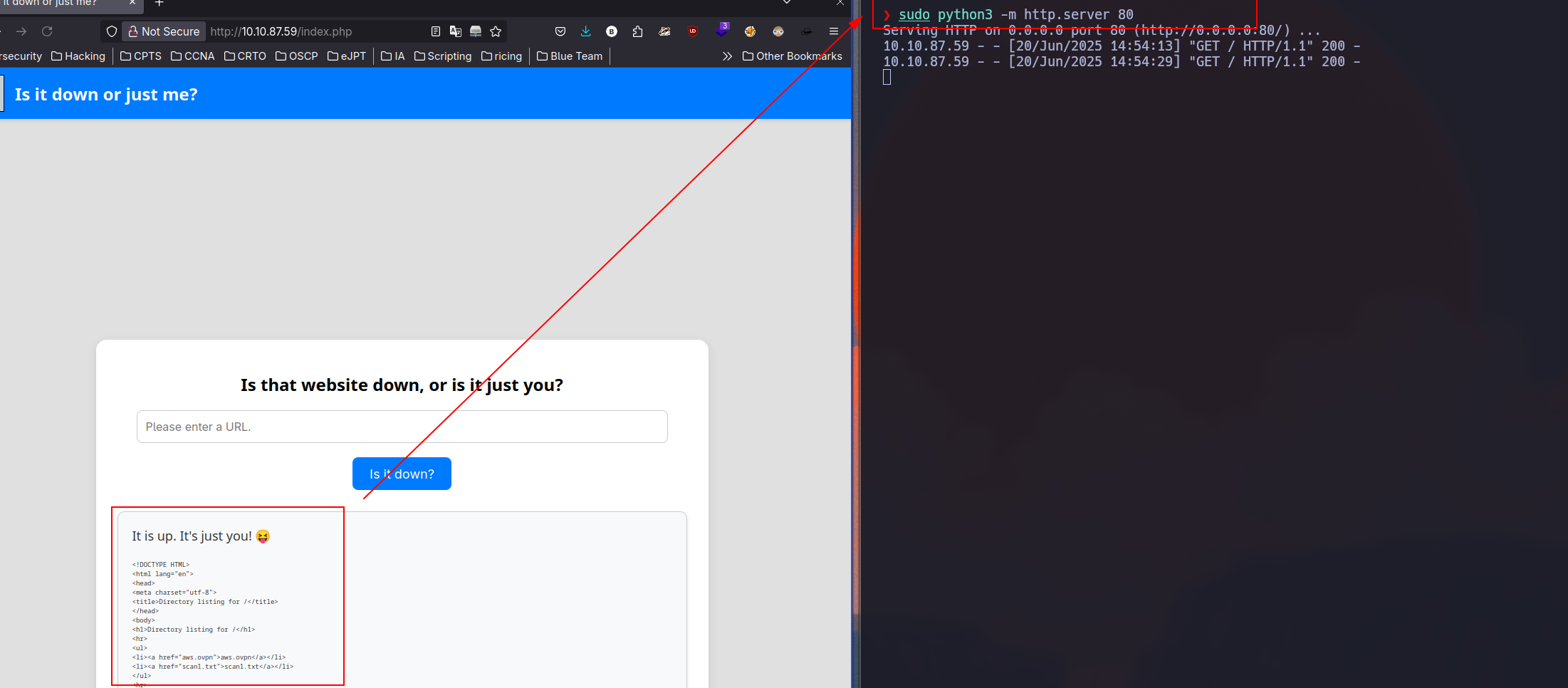Reload the current page

[47, 31]
